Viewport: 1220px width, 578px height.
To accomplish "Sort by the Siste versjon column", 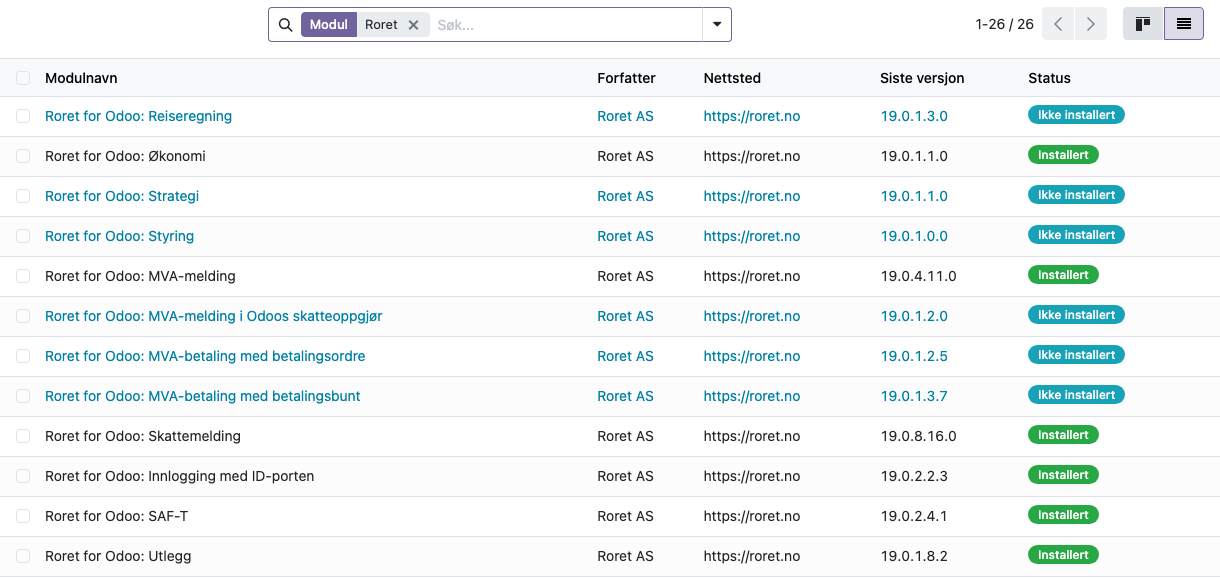I will 922,78.
